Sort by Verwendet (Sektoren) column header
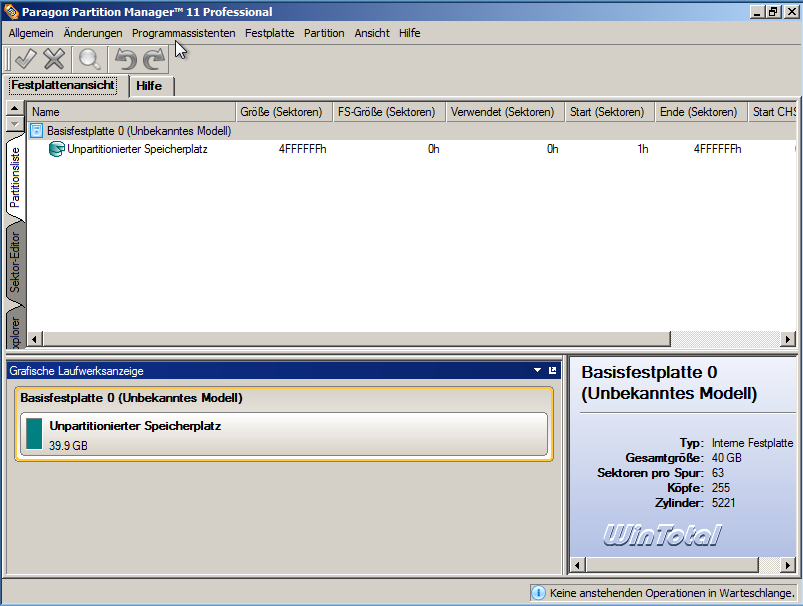The image size is (803, 606). coord(505,112)
